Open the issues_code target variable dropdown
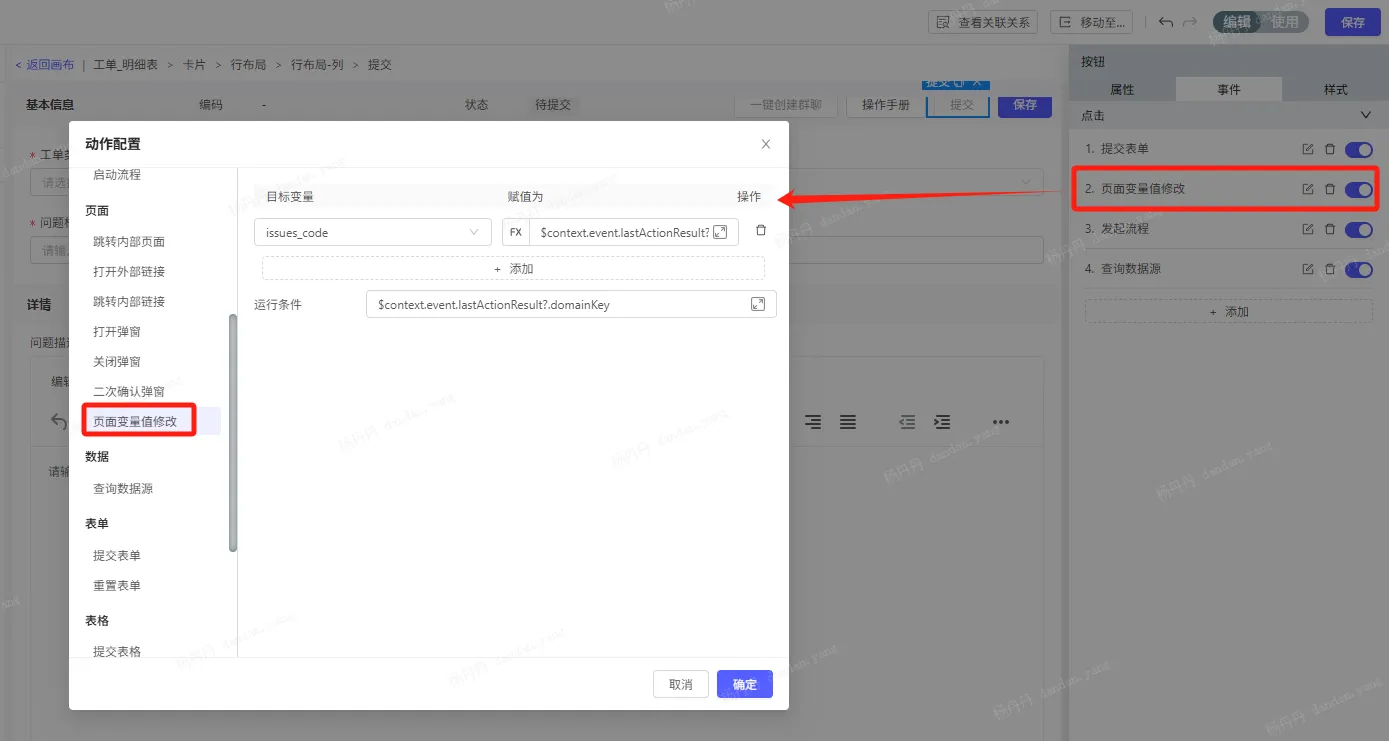The height and width of the screenshot is (741, 1389). [x=372, y=232]
